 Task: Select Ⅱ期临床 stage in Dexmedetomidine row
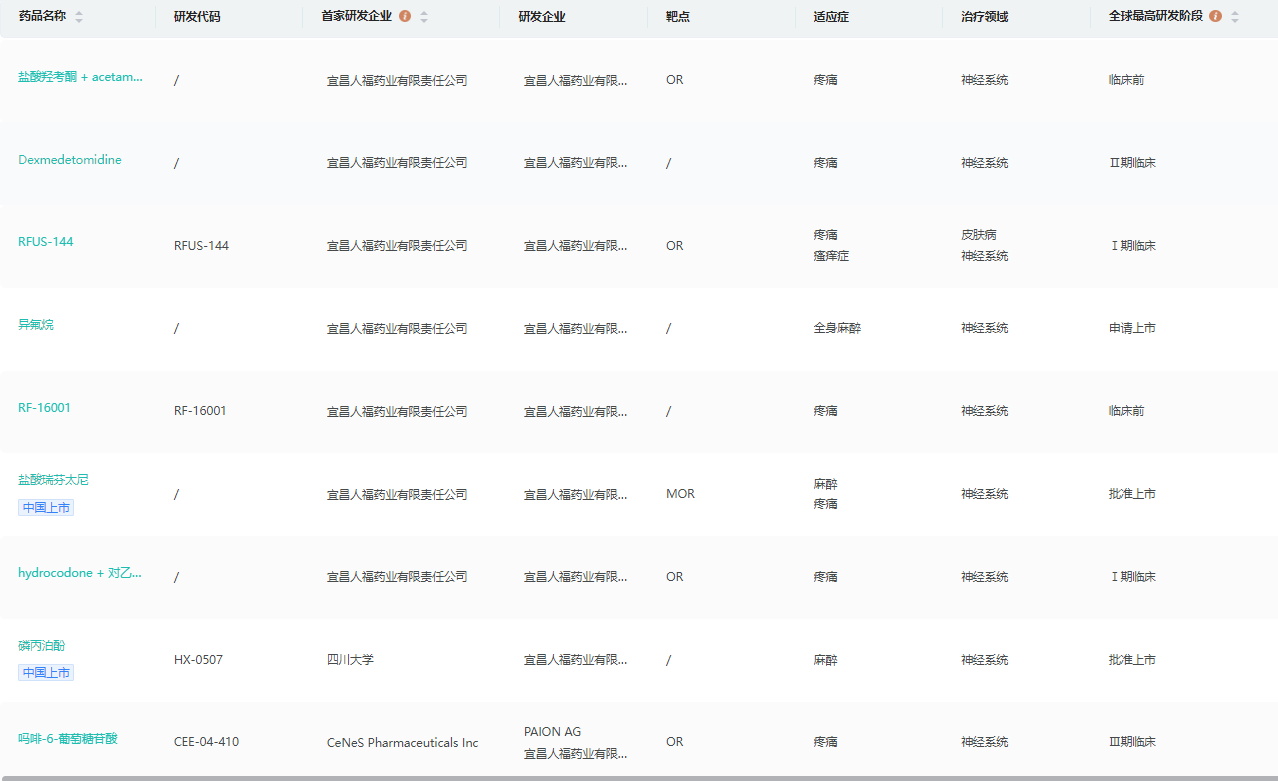pos(1133,163)
